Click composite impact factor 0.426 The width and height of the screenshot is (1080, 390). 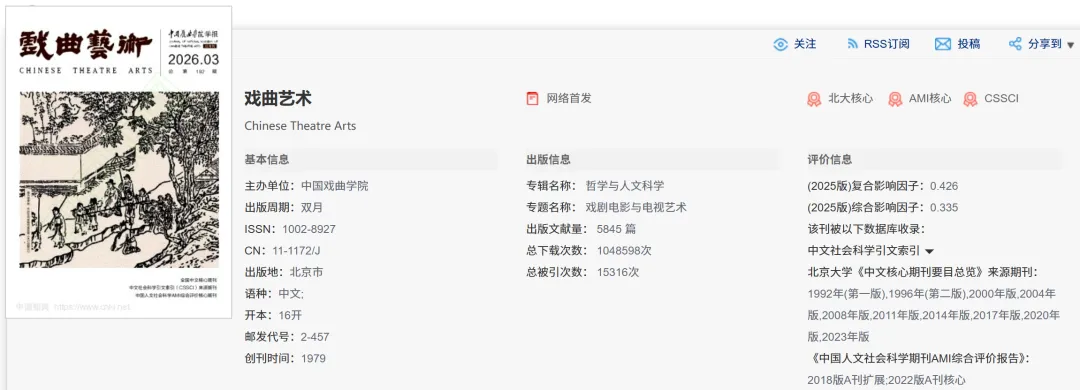click(x=944, y=186)
